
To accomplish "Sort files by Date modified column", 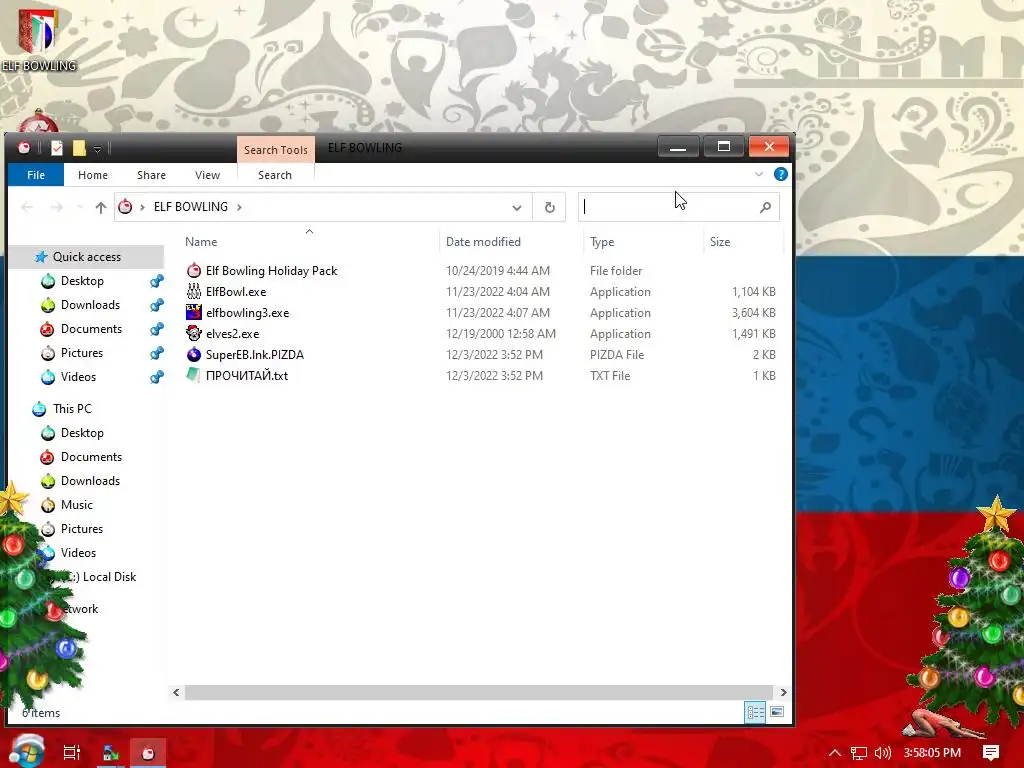I will click(x=483, y=242).
